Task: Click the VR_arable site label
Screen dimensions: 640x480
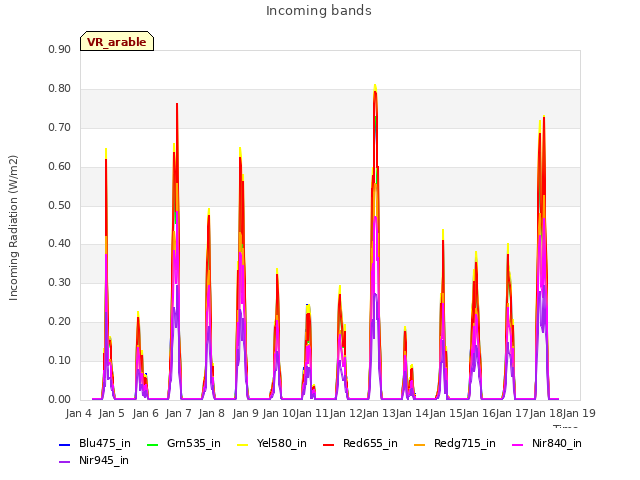Action: point(117,42)
